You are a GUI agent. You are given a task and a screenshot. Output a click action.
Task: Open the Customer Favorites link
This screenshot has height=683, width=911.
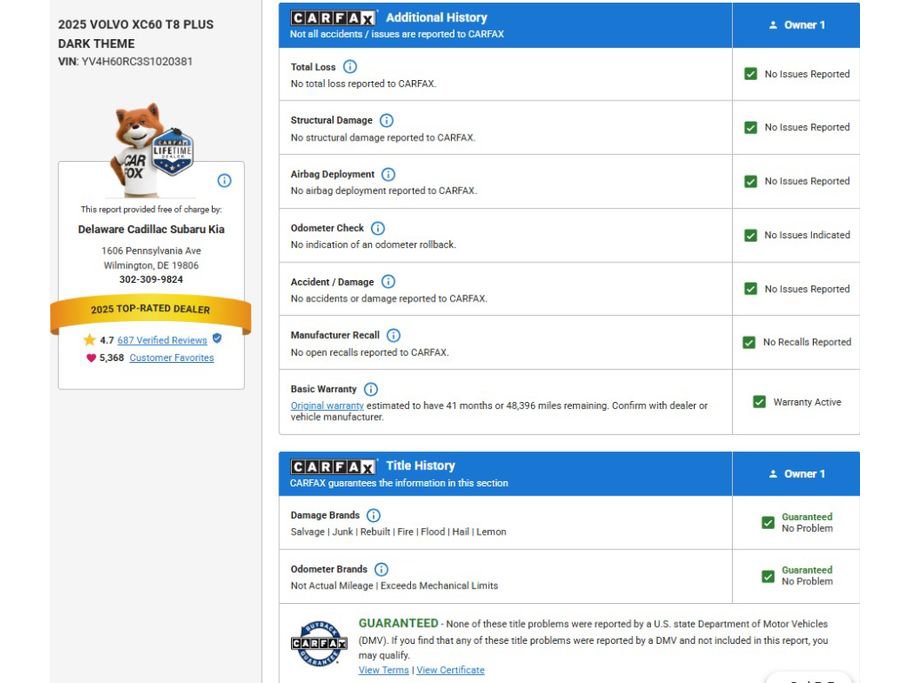click(171, 358)
